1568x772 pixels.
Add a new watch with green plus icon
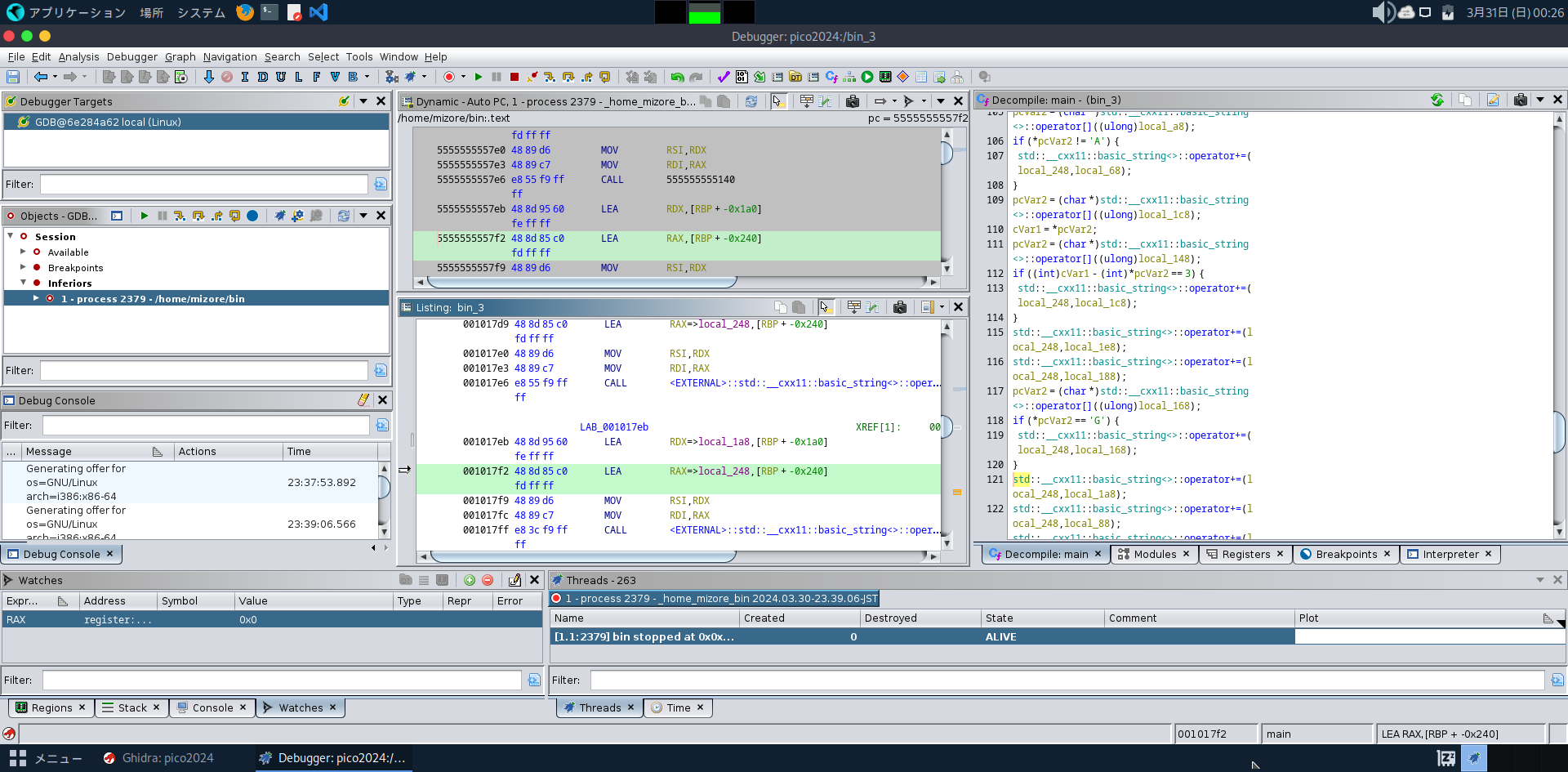coord(470,580)
